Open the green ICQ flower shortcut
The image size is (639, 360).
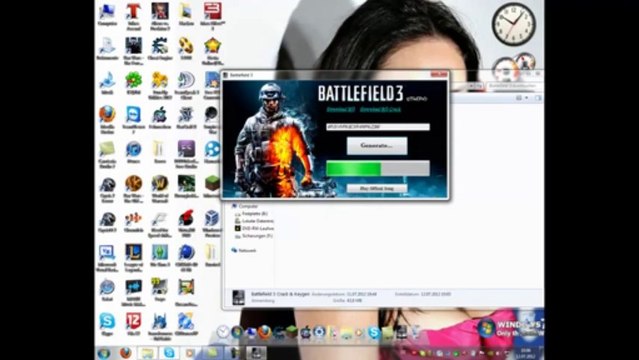133,83
